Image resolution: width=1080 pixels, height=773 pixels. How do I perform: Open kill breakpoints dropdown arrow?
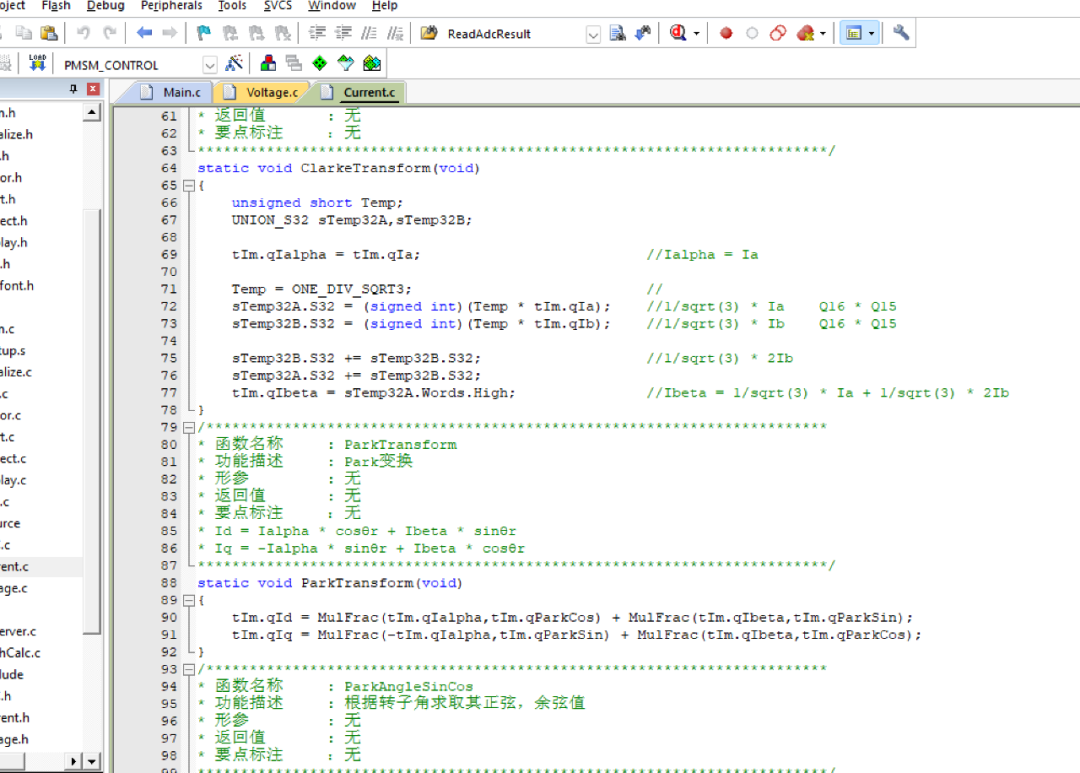tap(822, 33)
